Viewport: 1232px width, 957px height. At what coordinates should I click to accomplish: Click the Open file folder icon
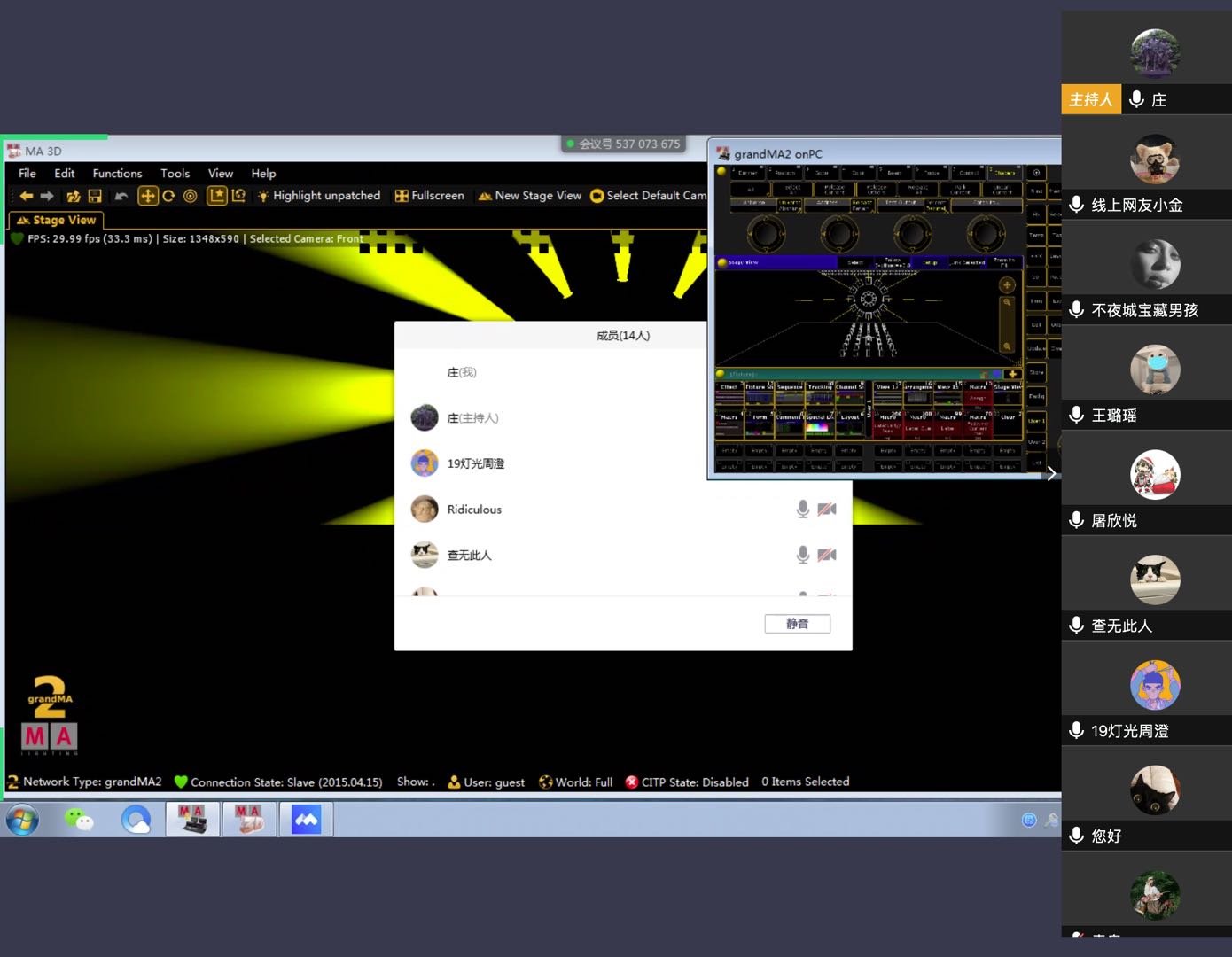coord(73,196)
